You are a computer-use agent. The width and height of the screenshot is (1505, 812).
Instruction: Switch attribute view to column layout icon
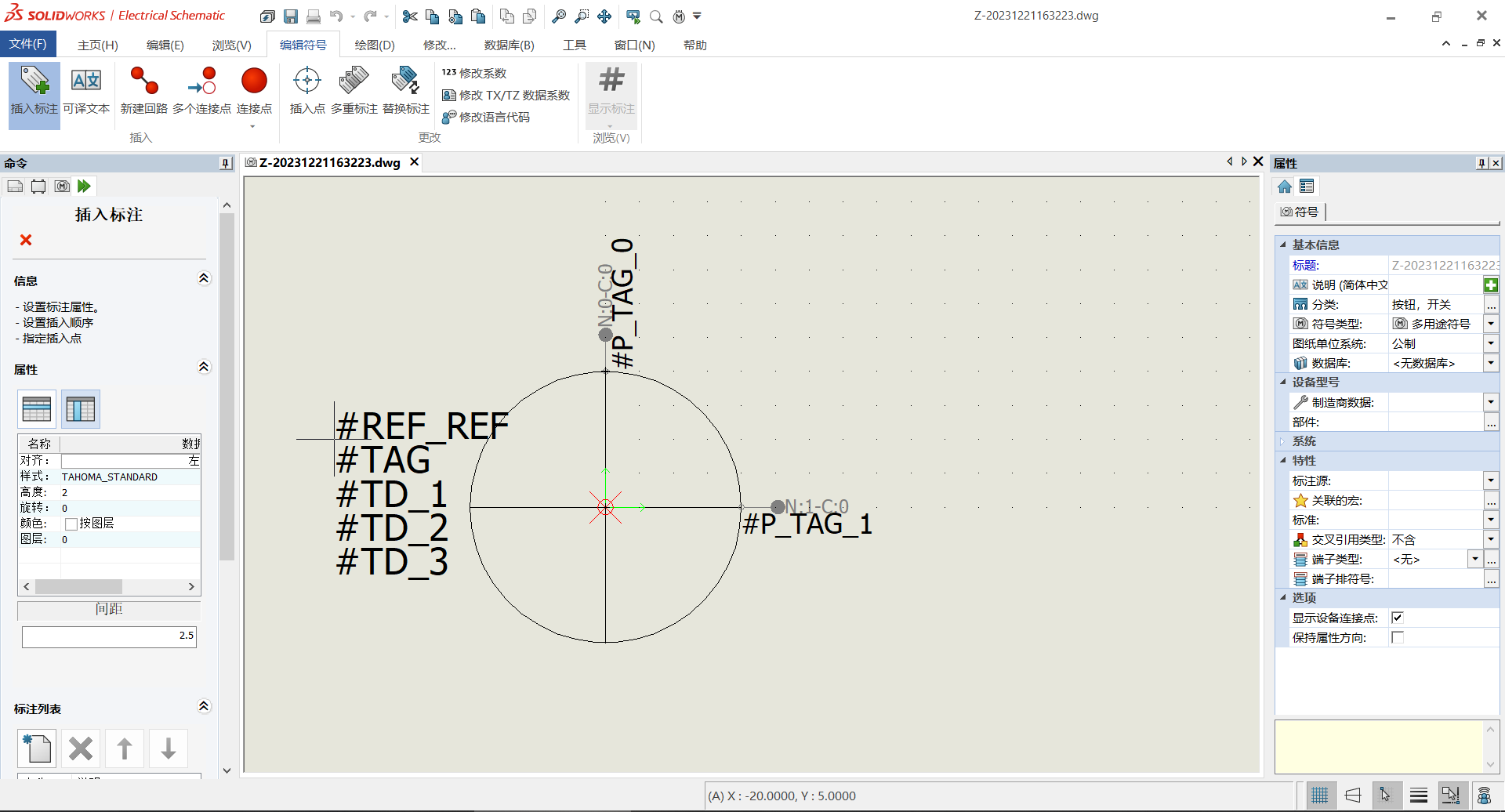pos(81,409)
